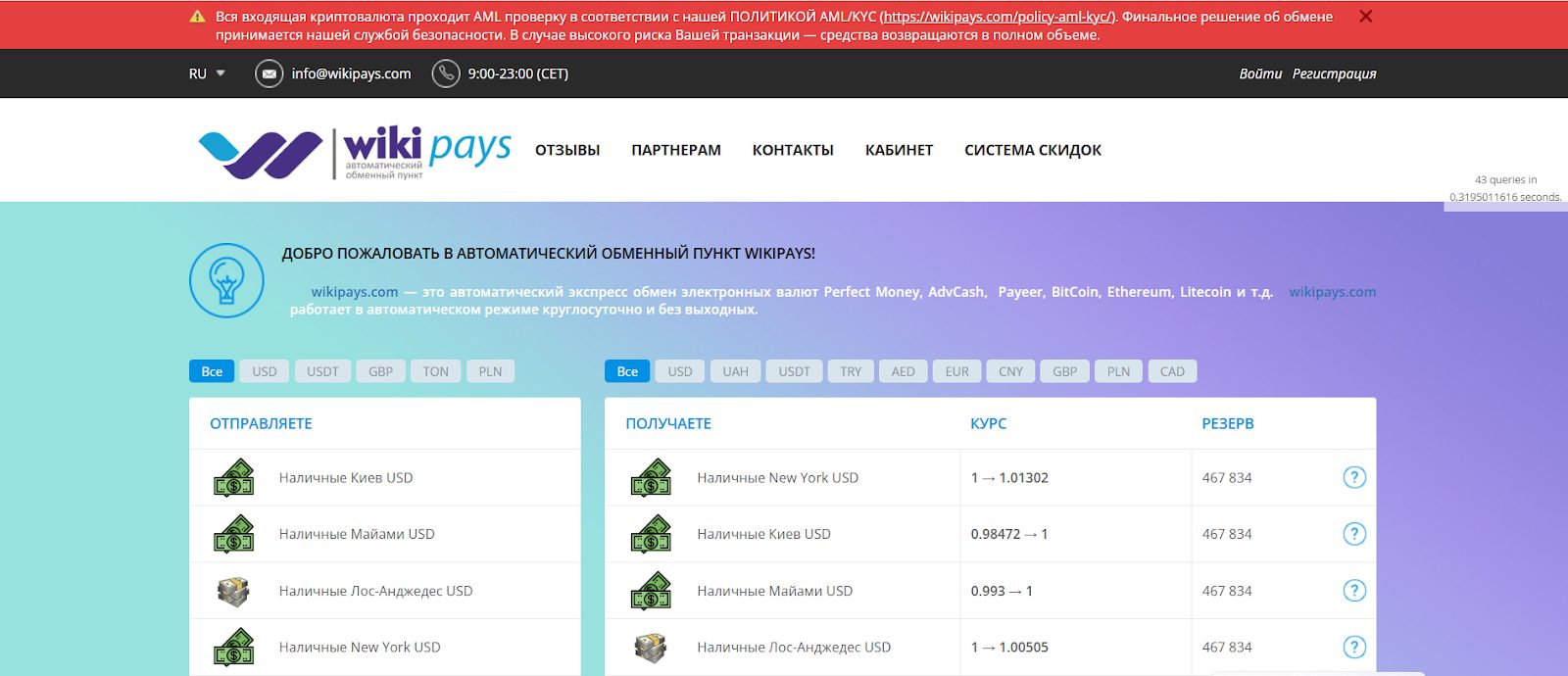Click the rate 1 → 1.00505
Image resolution: width=1568 pixels, height=676 pixels.
tap(1009, 648)
